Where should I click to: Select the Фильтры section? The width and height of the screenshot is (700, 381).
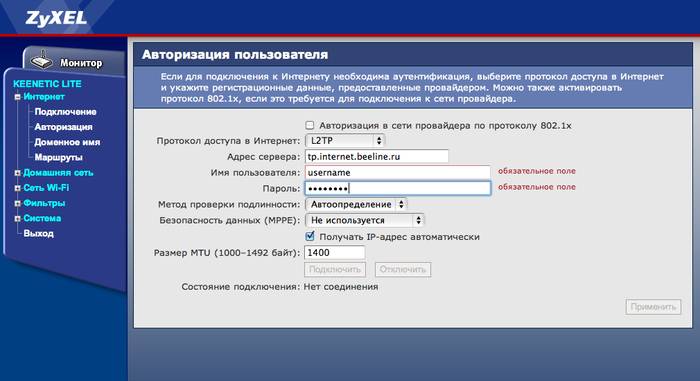tap(44, 203)
